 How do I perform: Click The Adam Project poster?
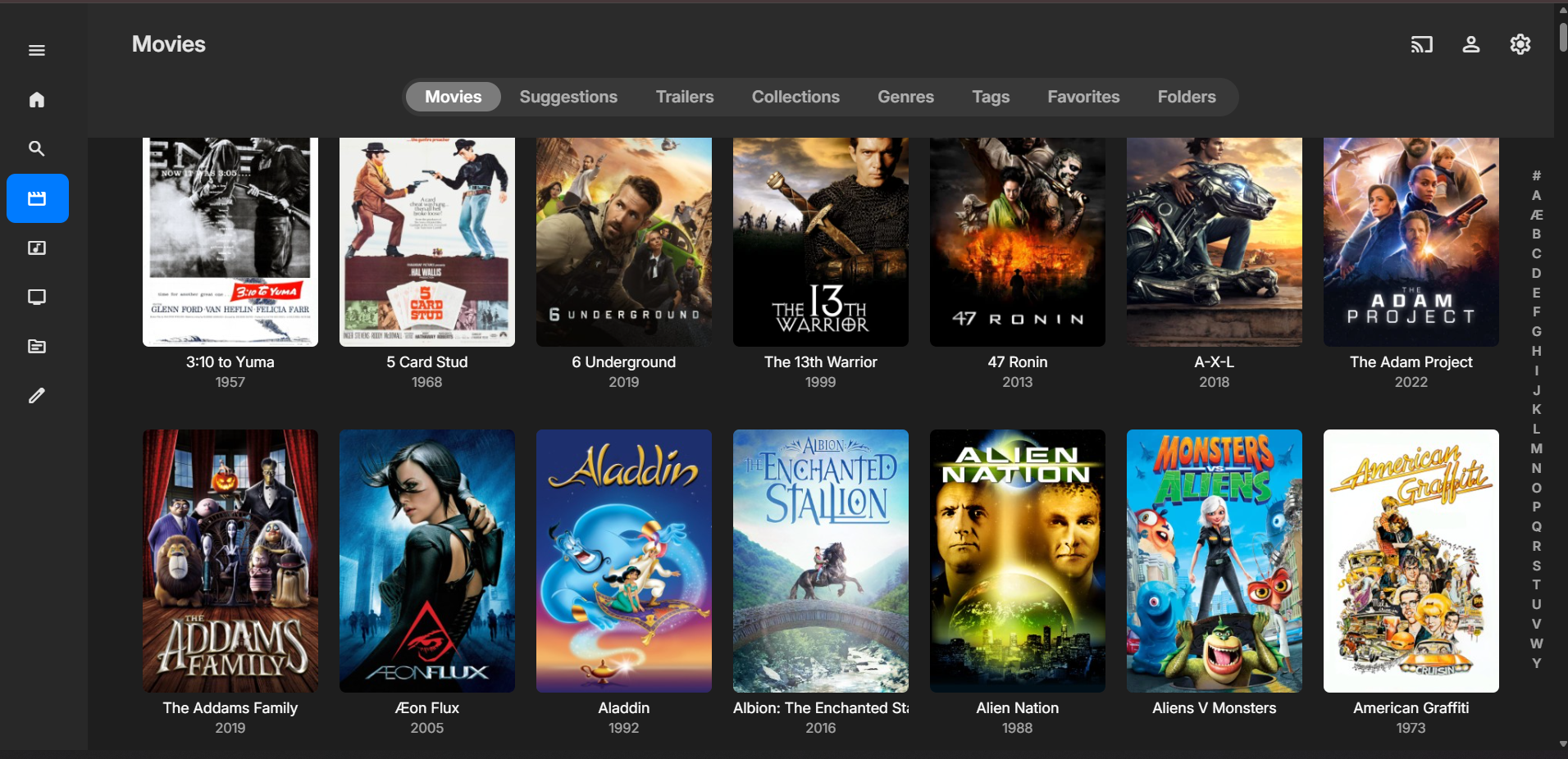click(x=1411, y=242)
